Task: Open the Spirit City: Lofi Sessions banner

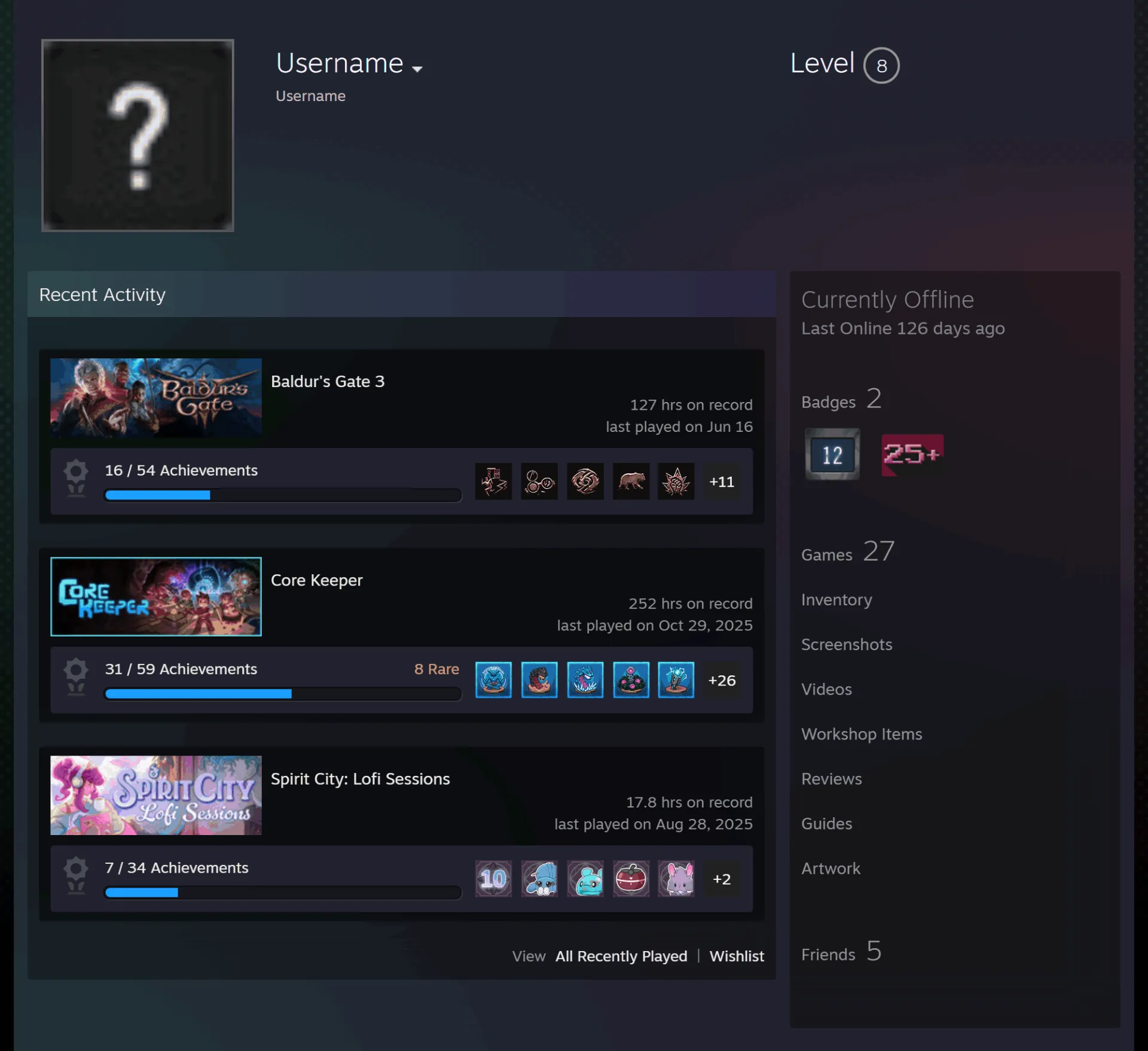Action: tap(156, 795)
